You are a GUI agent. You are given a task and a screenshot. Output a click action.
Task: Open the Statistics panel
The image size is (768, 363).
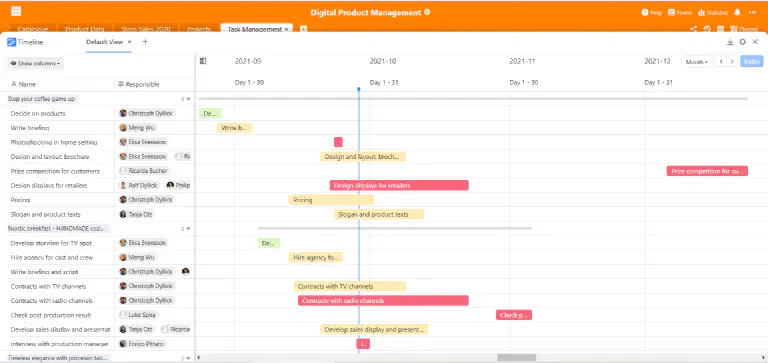[x=713, y=12]
